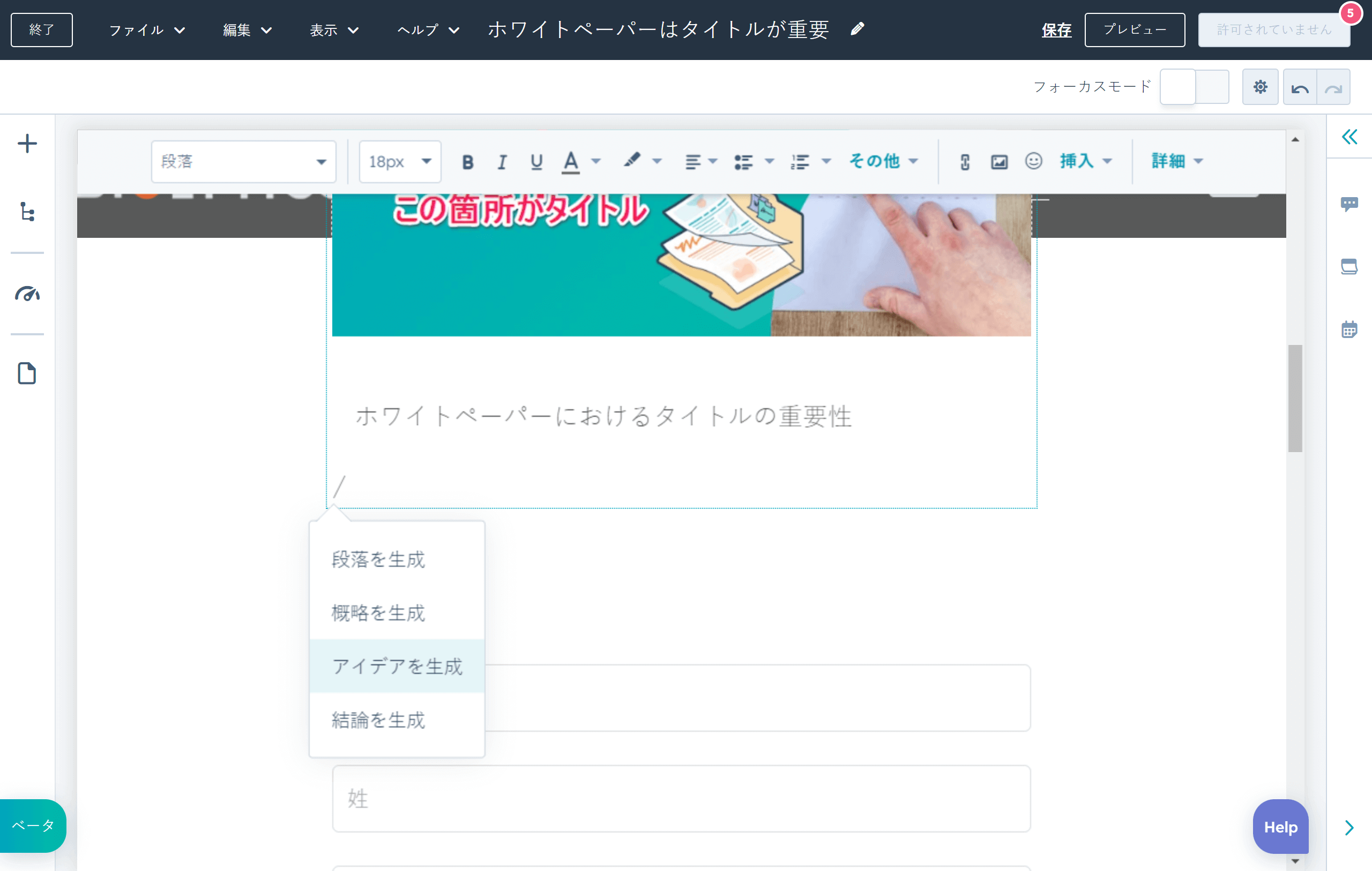Click the Bold formatting icon
The width and height of the screenshot is (1372, 871).
pos(468,162)
